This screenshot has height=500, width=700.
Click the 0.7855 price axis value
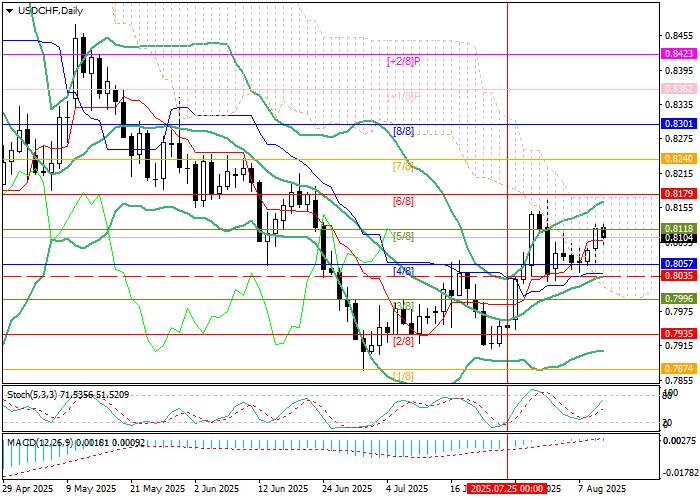pyautogui.click(x=679, y=380)
